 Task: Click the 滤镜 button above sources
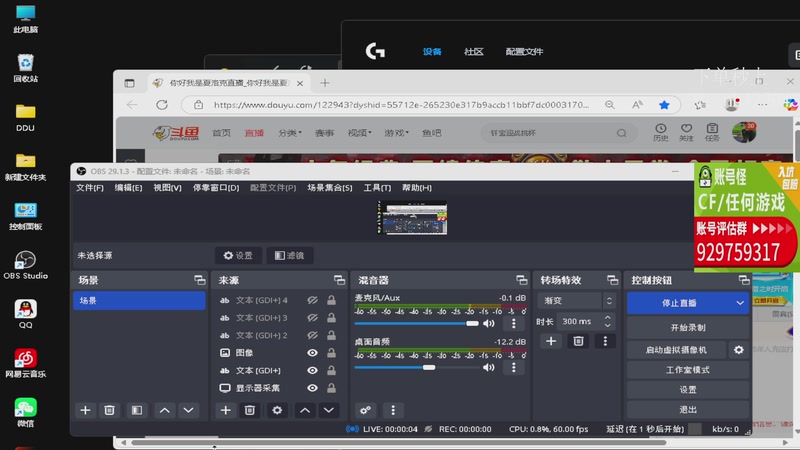click(289, 256)
